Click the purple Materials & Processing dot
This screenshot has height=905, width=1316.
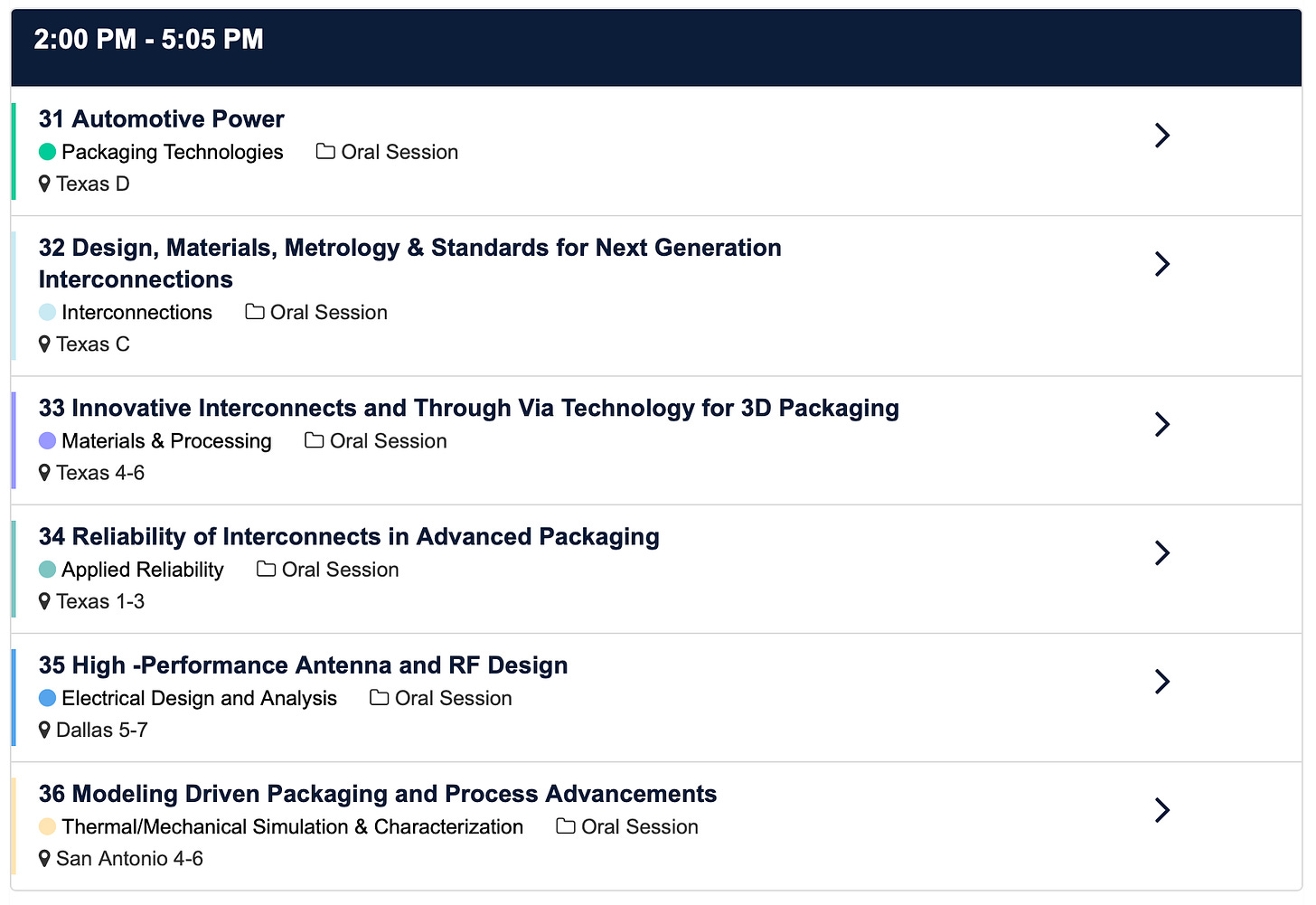pos(48,441)
